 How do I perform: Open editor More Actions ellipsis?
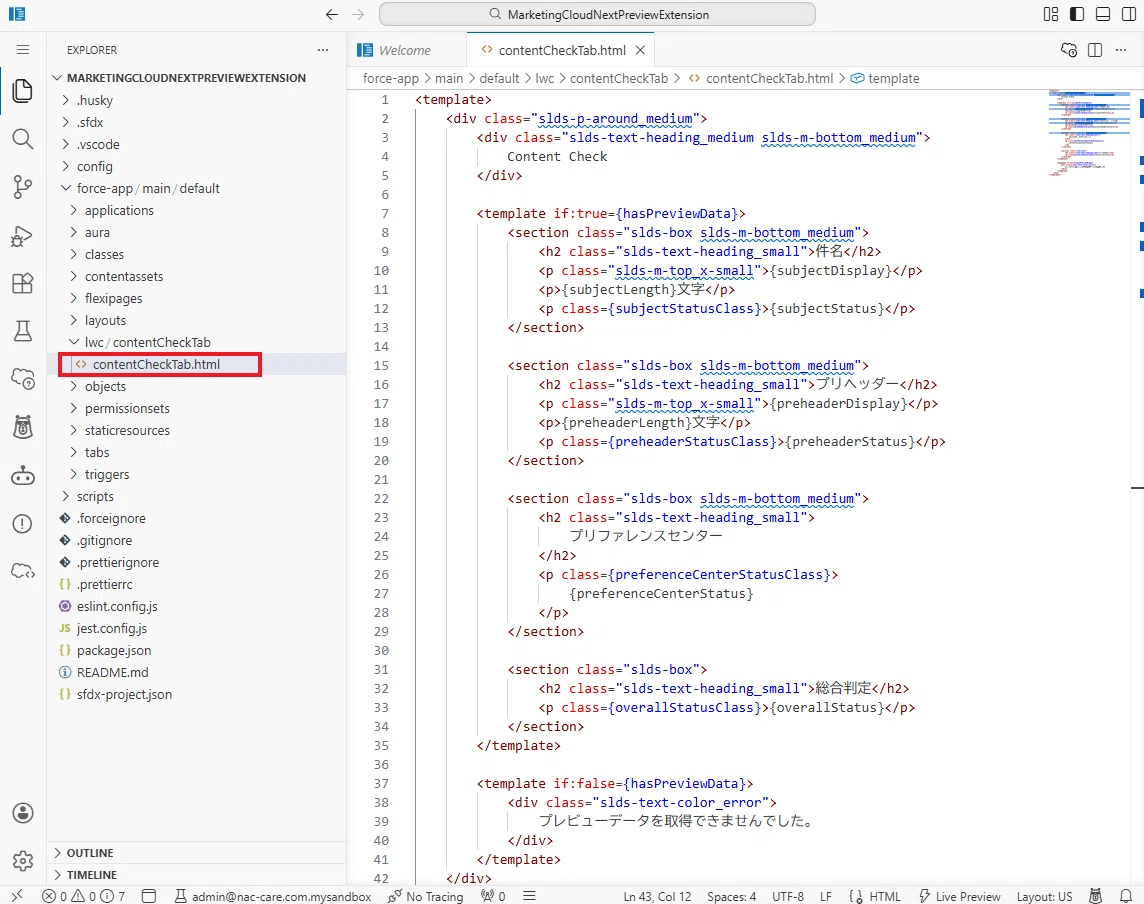pos(1121,50)
